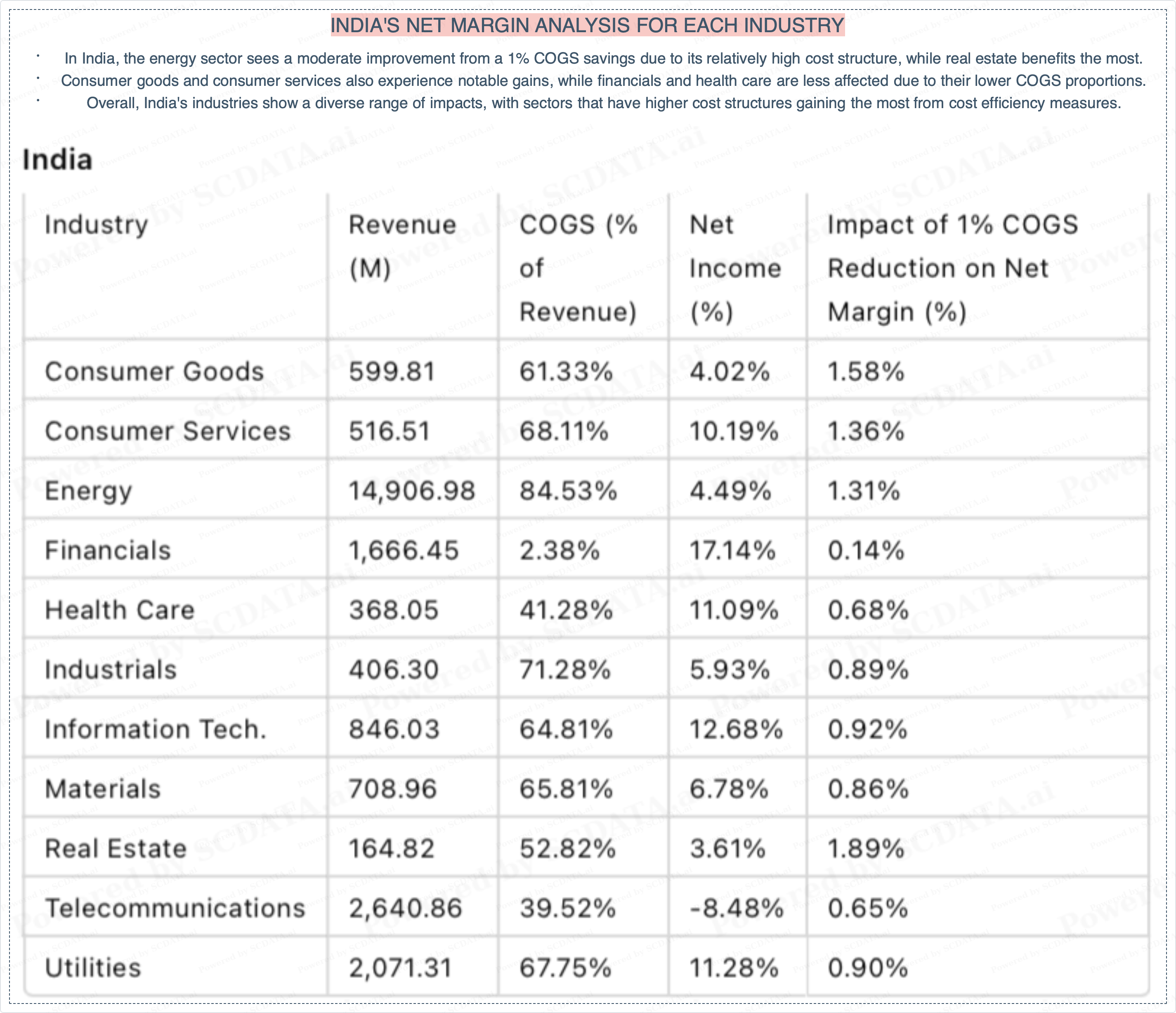Select the COGS (% of Revenue) header
This screenshot has width=1176, height=1013.
pyautogui.click(x=579, y=268)
